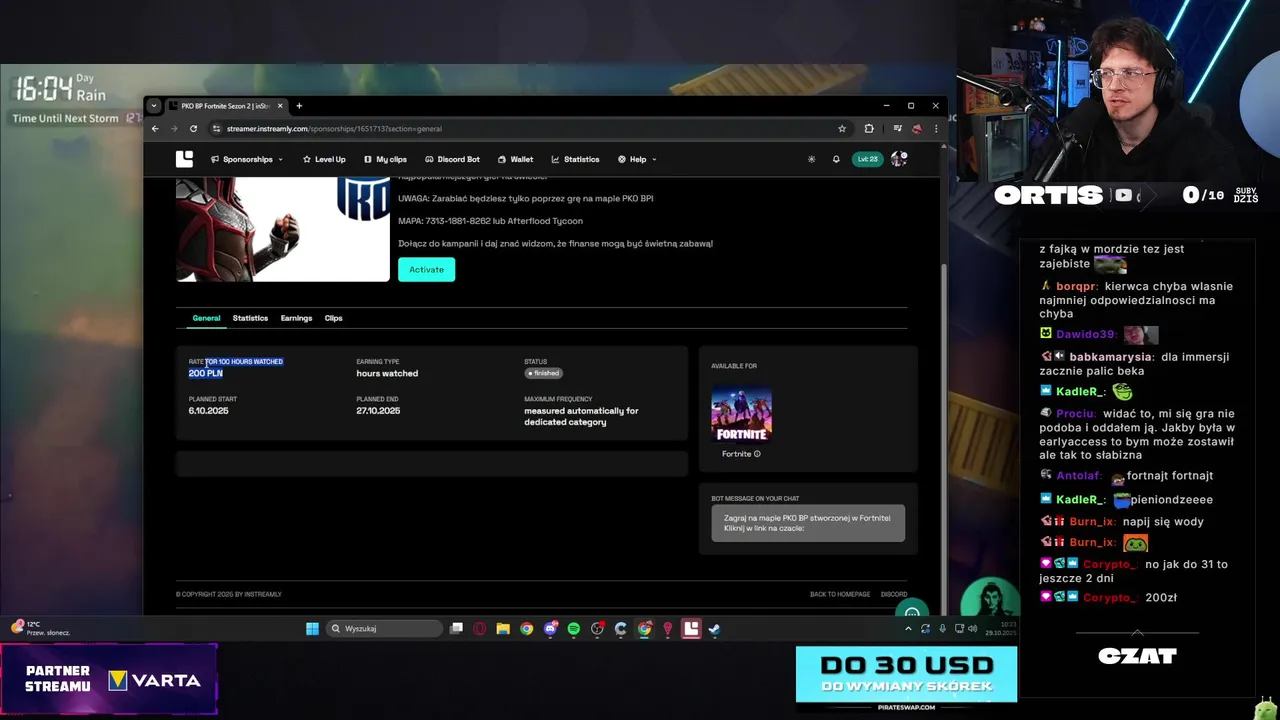Open My clips in the navbar
The image size is (1280, 720).
click(385, 159)
